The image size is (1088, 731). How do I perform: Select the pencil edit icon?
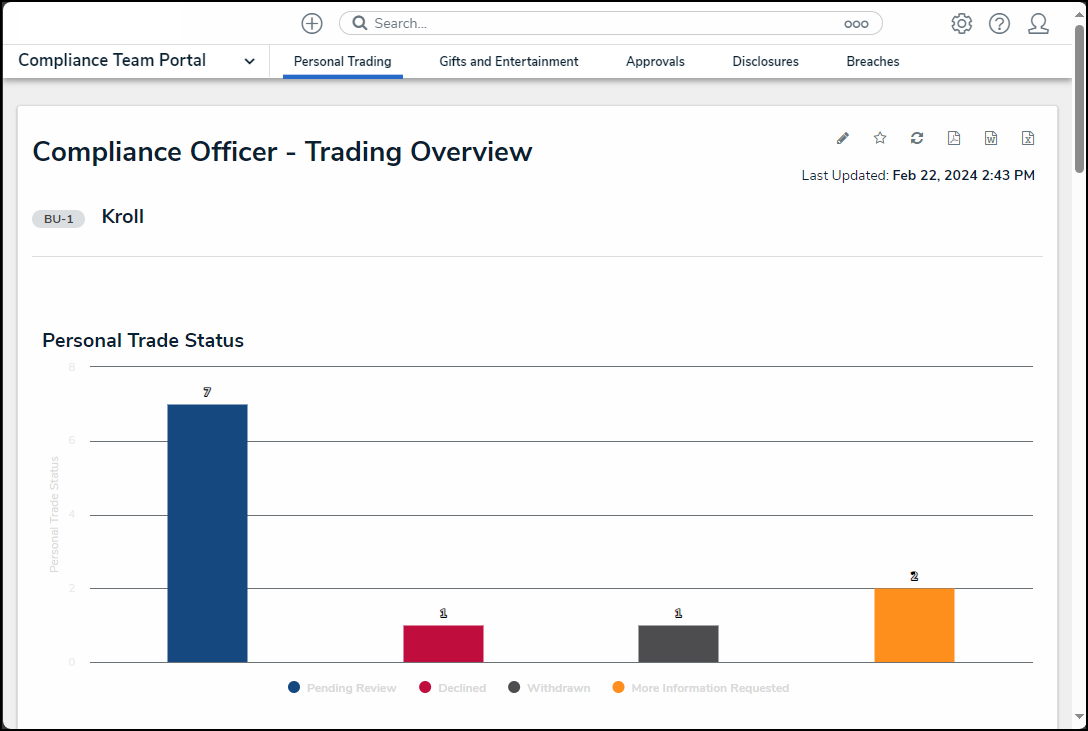[842, 138]
